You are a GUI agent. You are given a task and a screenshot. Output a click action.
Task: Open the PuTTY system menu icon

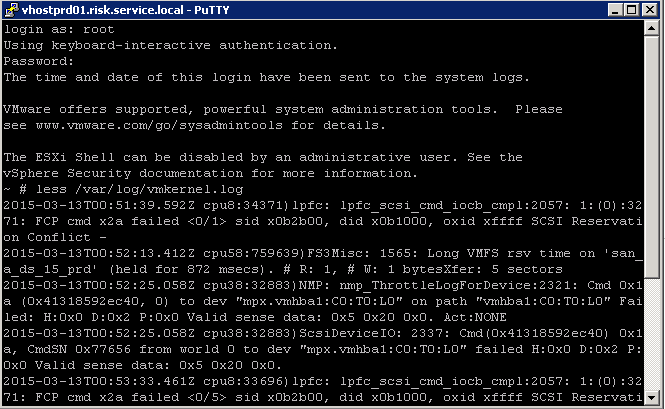click(11, 9)
